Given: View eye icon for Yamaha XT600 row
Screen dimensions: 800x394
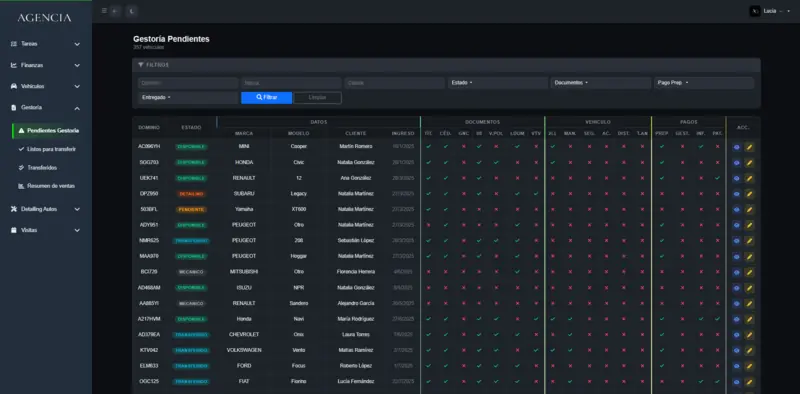Looking at the screenshot, I should [x=737, y=210].
